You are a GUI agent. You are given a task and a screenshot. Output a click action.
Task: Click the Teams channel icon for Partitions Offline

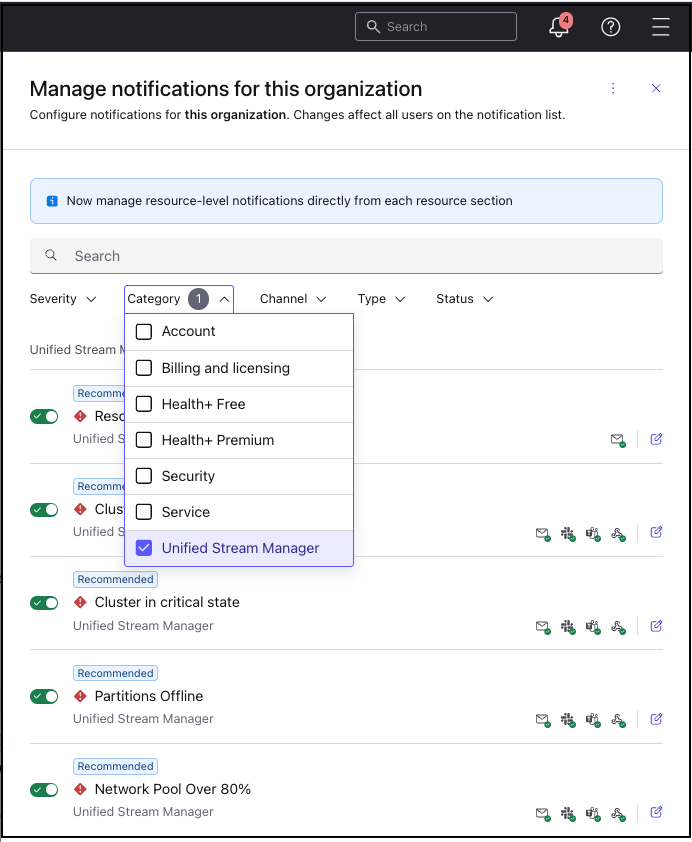click(x=593, y=720)
